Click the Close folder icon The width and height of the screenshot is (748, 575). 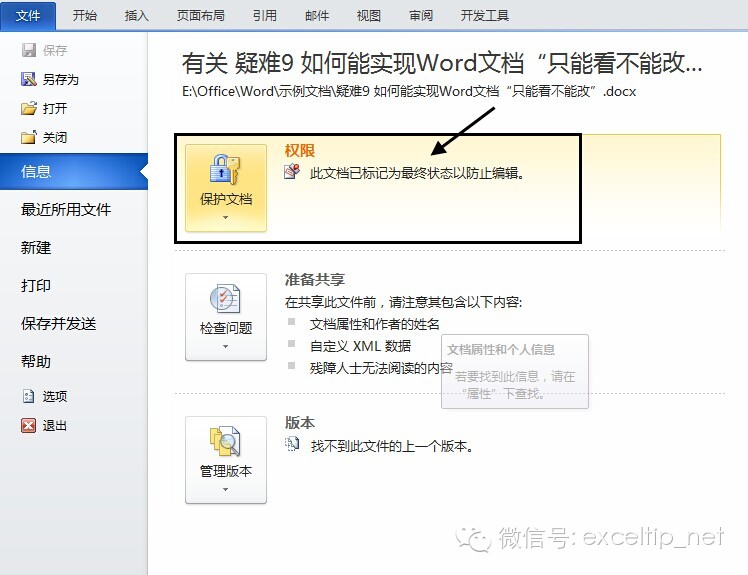(29, 137)
